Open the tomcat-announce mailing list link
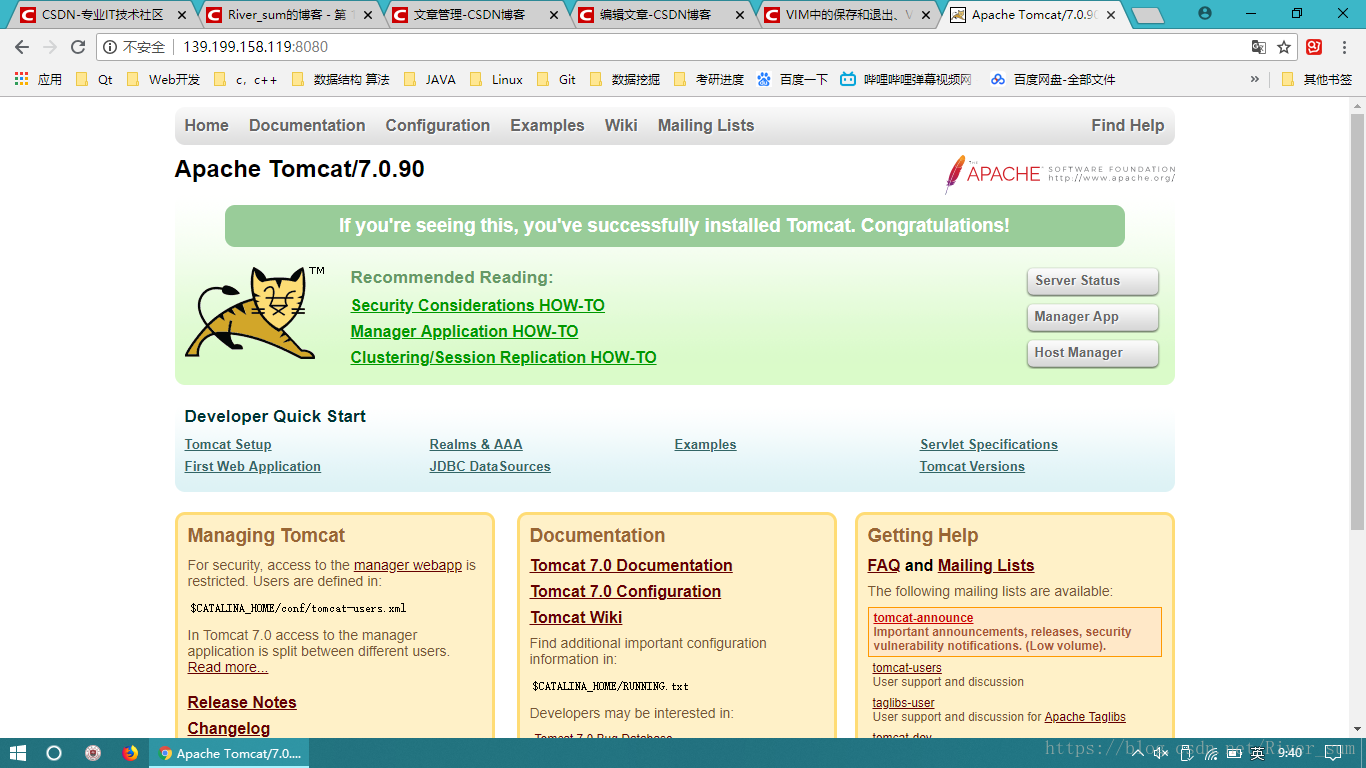 (923, 618)
